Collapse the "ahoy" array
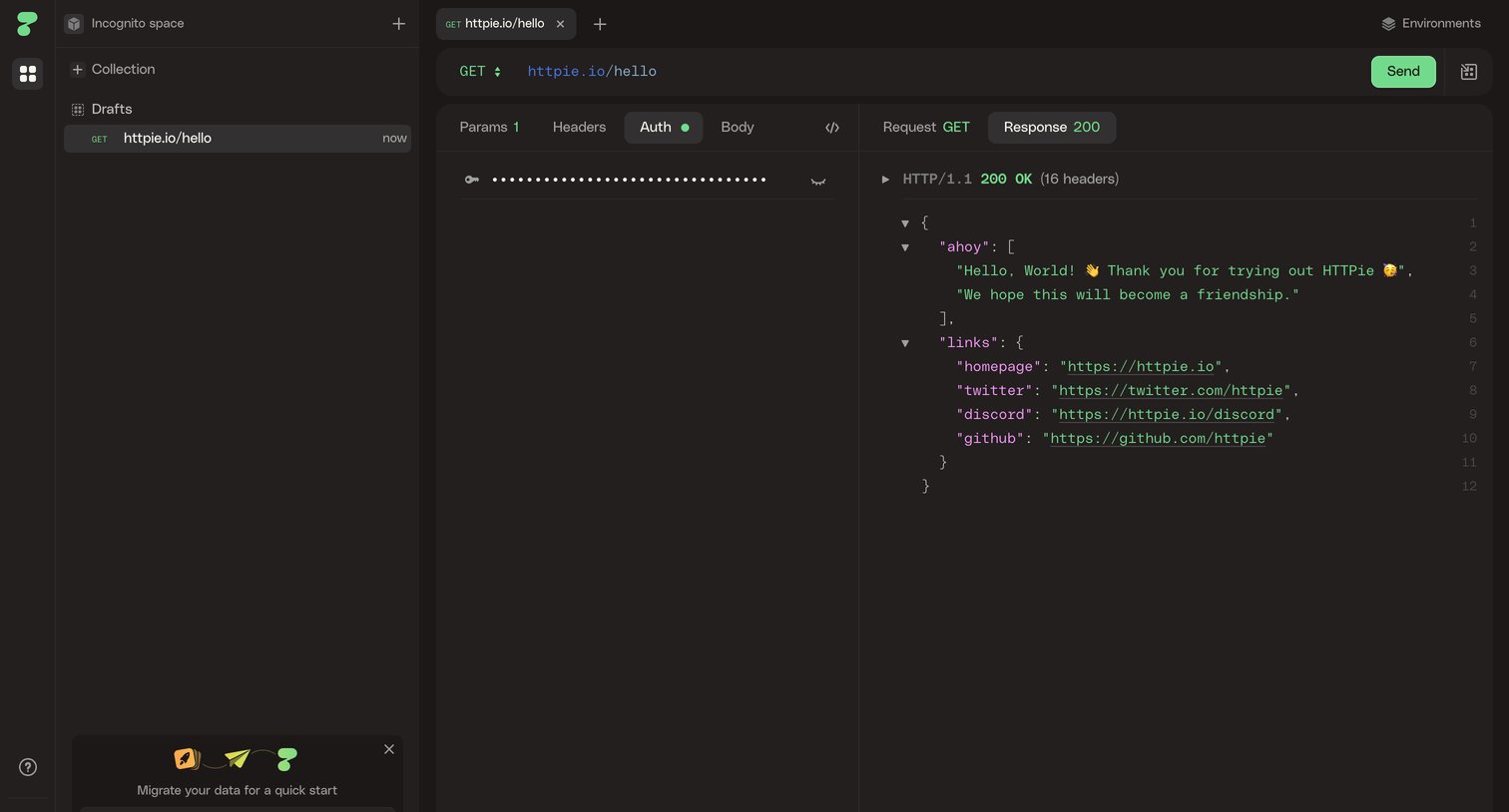 point(905,247)
